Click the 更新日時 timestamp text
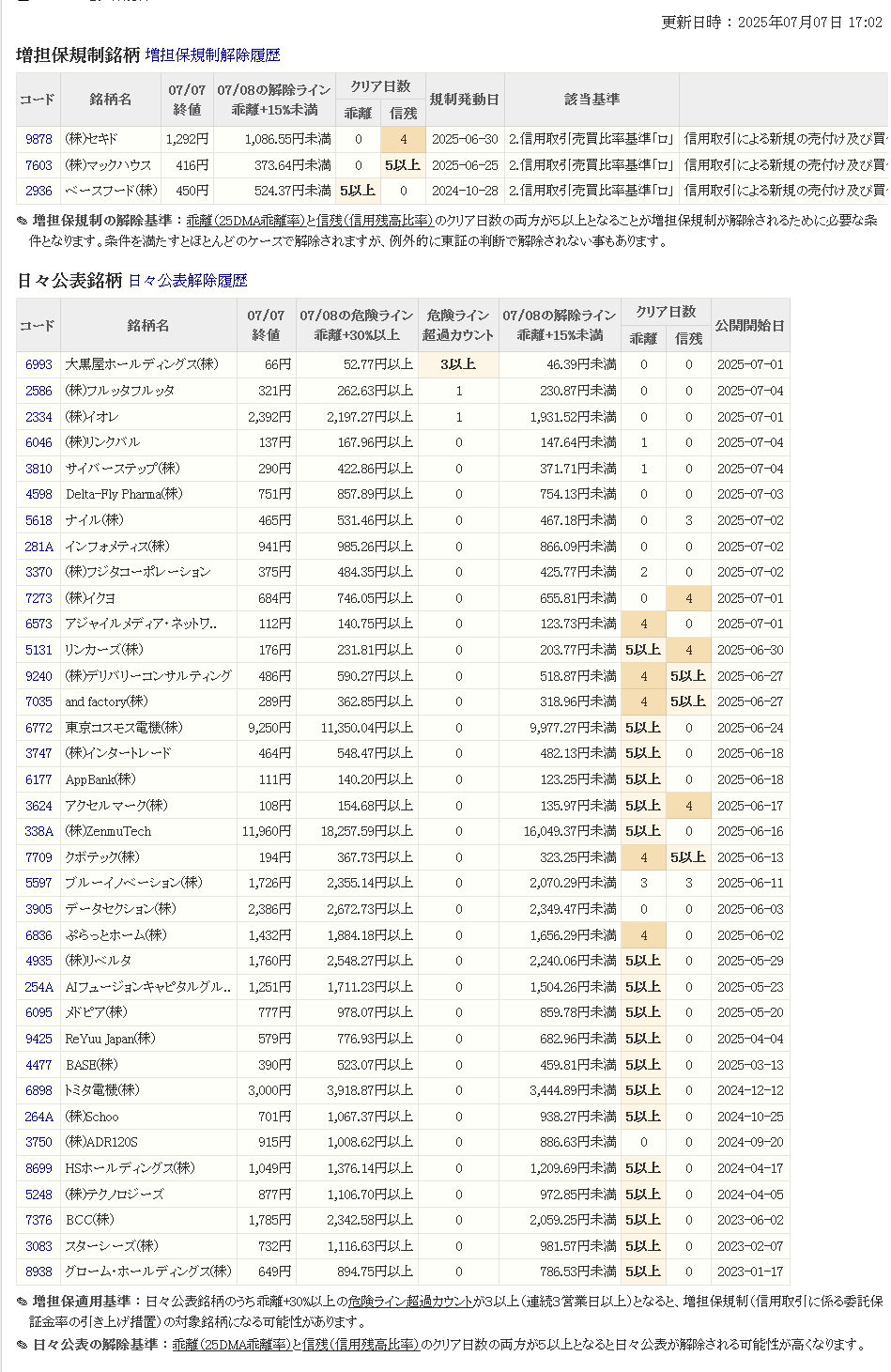 [772, 22]
